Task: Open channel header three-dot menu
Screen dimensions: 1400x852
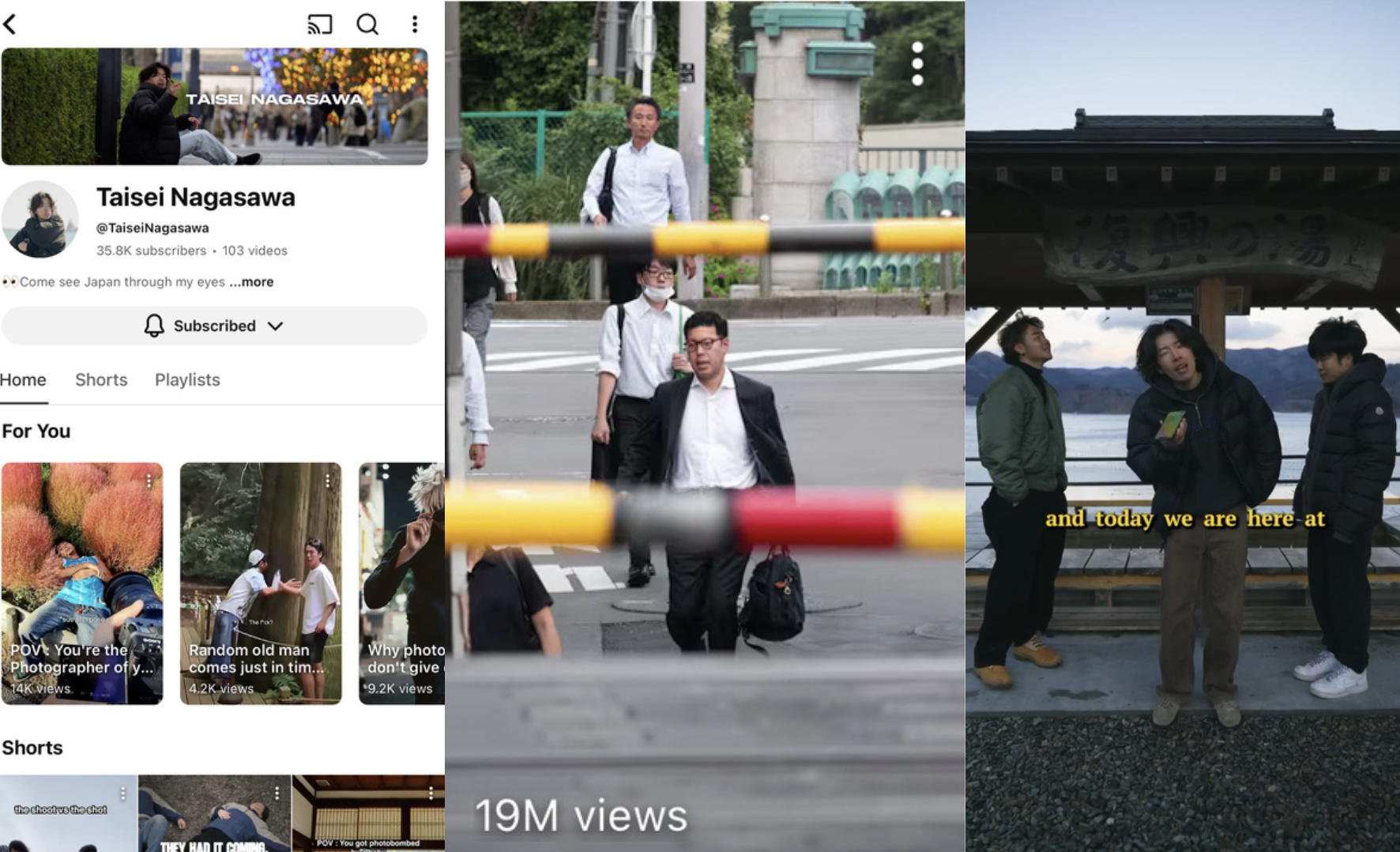Action: [x=415, y=25]
